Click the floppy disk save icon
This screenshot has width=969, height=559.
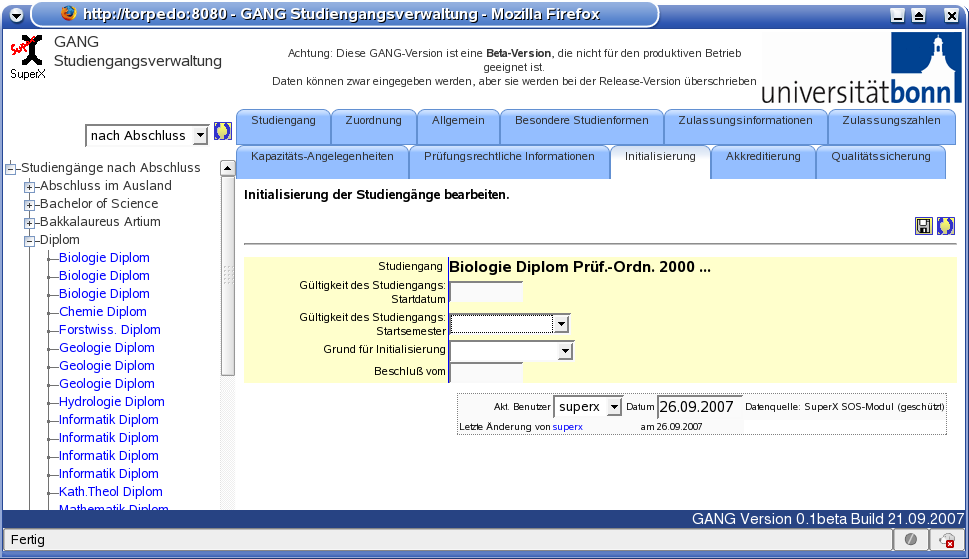924,226
